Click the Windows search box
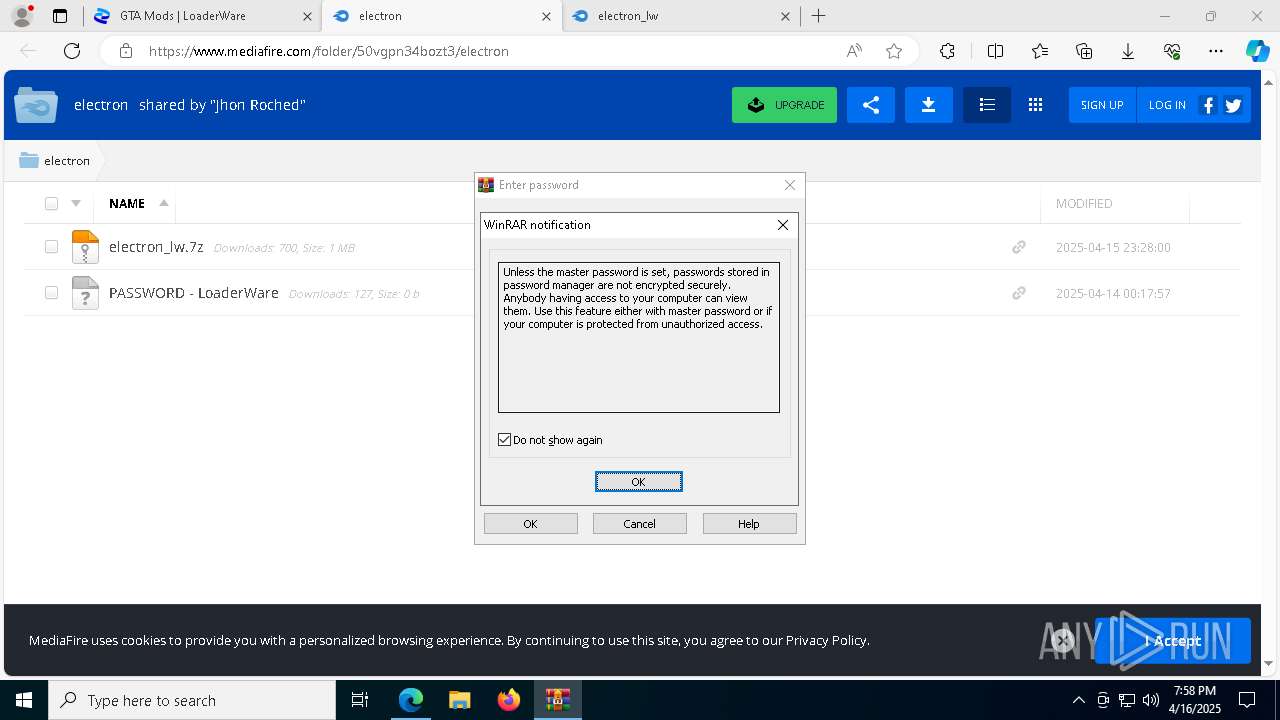 click(x=192, y=700)
